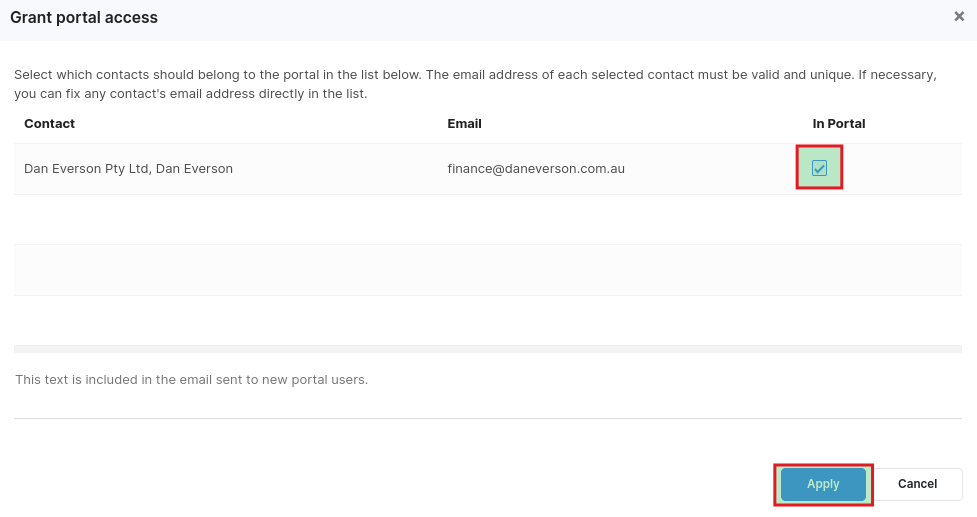Click the gray divider bar below the list

488,349
